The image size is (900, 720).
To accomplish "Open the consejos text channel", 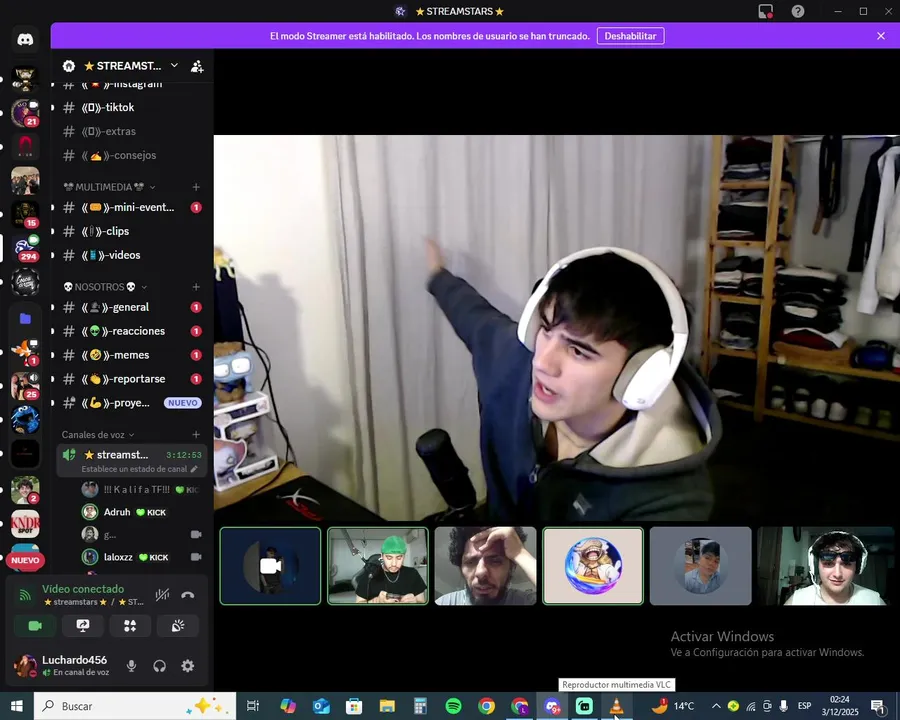I will (131, 156).
